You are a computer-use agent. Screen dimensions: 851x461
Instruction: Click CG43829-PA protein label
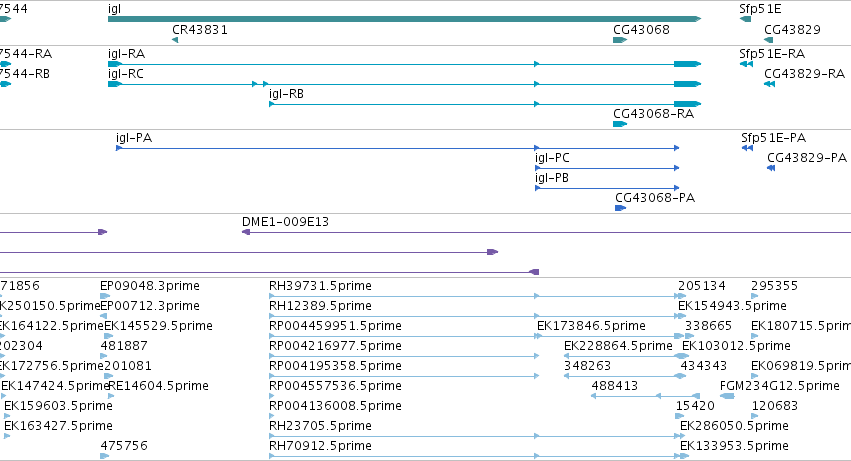[x=806, y=158]
